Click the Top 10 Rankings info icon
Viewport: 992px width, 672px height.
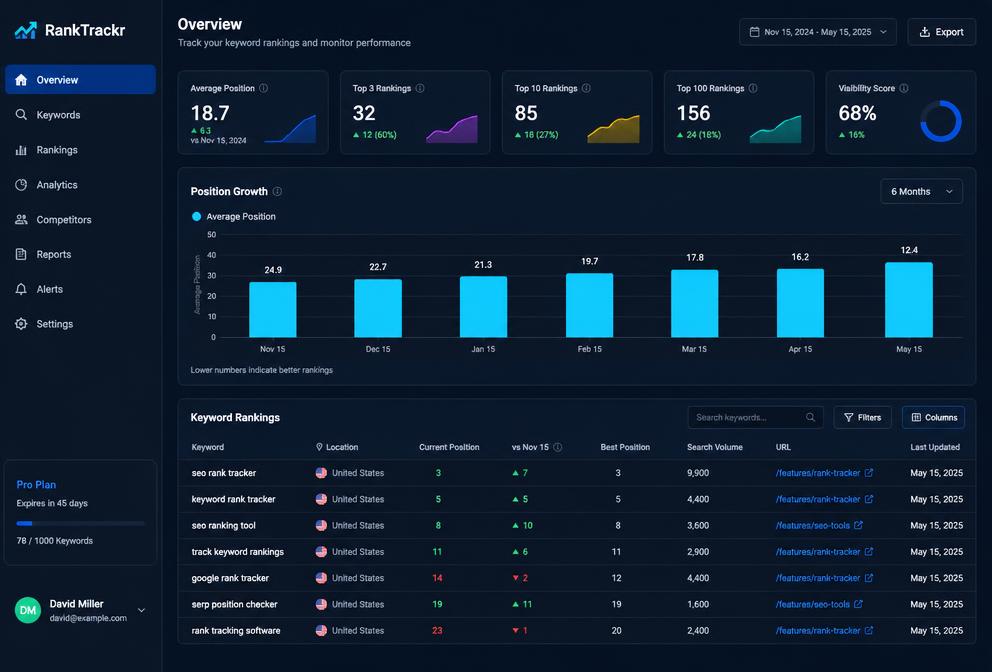(586, 89)
